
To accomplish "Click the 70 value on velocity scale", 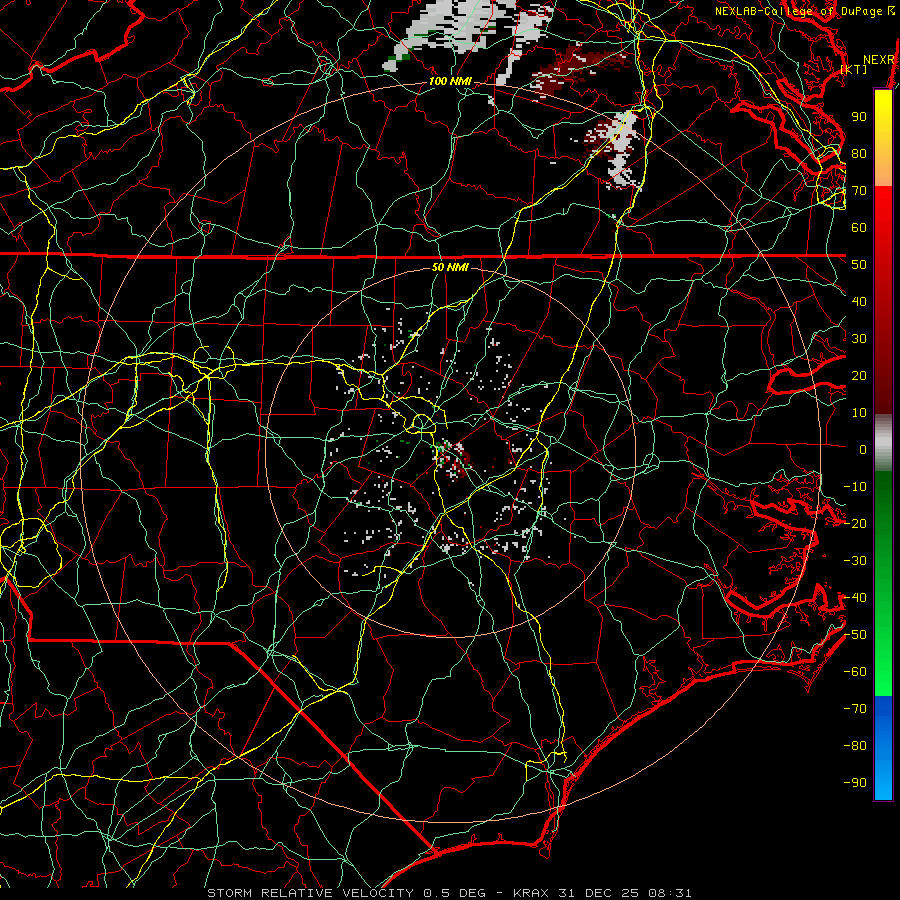I will tap(859, 191).
